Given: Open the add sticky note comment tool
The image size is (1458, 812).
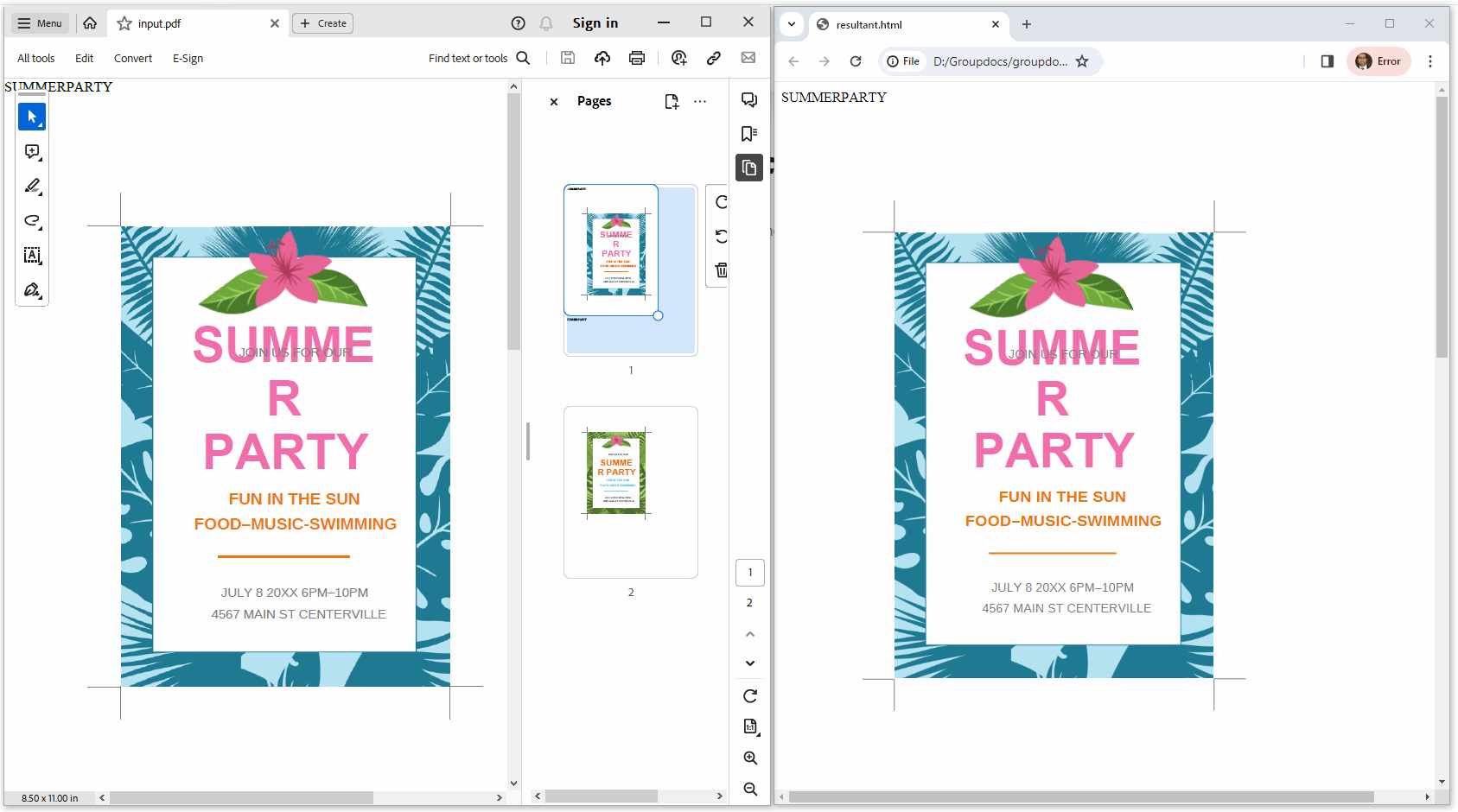Looking at the screenshot, I should tap(31, 152).
